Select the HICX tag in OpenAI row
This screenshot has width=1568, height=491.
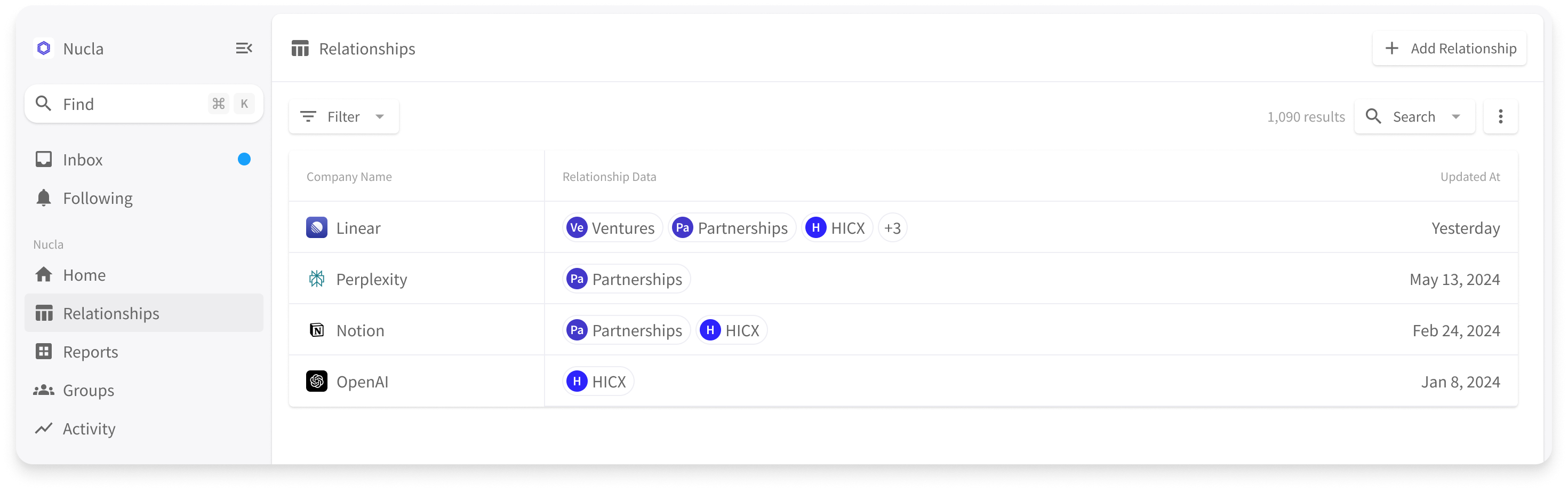tap(598, 382)
